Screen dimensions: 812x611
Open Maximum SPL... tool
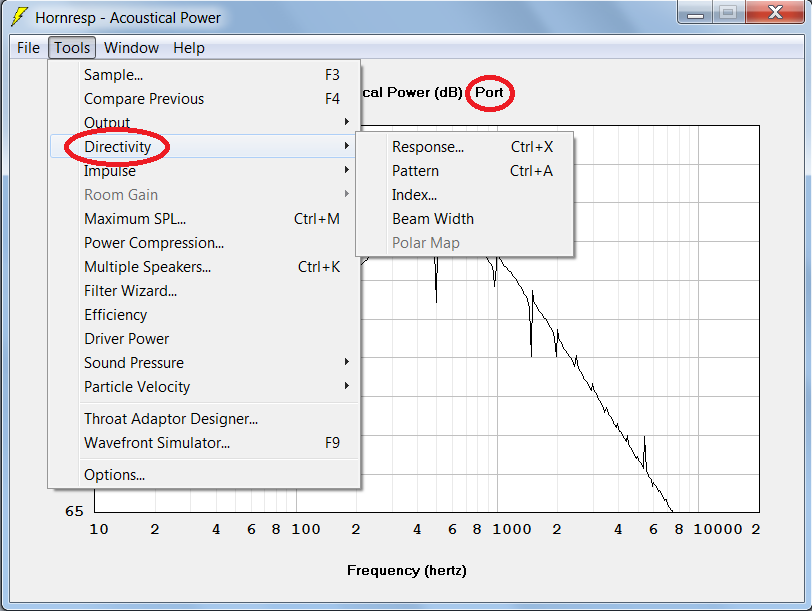point(205,219)
